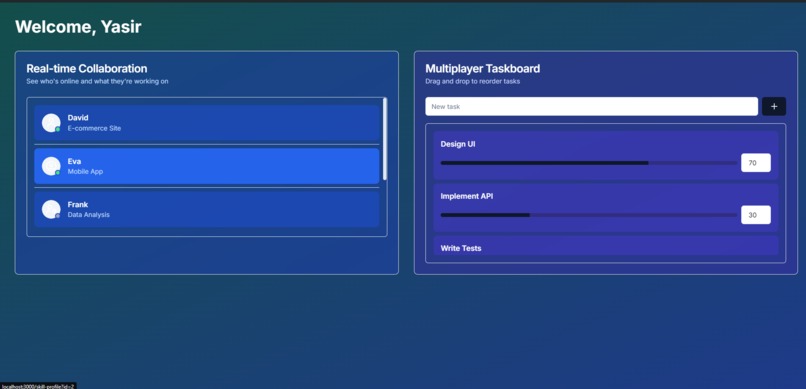The width and height of the screenshot is (806, 389).
Task: Select Eva's Mobile App card
Action: pos(207,166)
